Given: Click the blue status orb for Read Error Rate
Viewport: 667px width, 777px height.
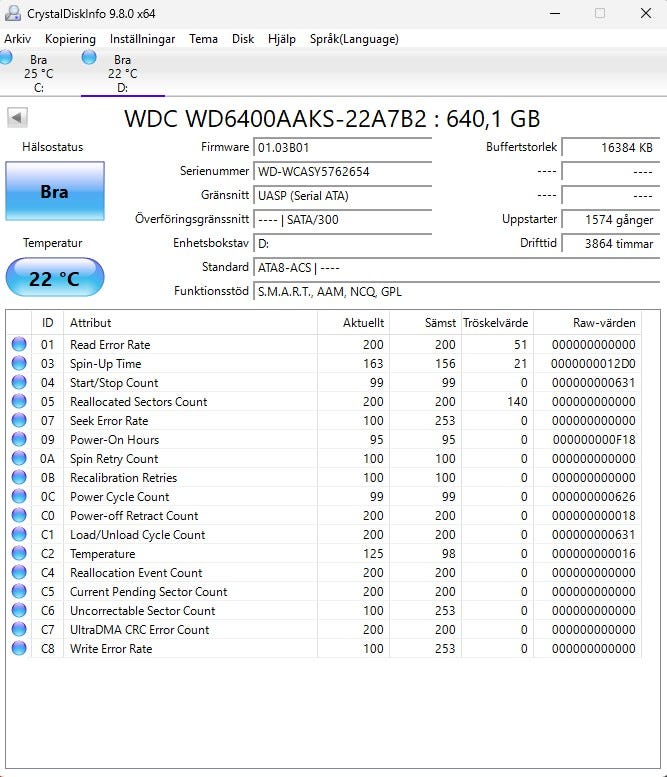Looking at the screenshot, I should click(19, 345).
